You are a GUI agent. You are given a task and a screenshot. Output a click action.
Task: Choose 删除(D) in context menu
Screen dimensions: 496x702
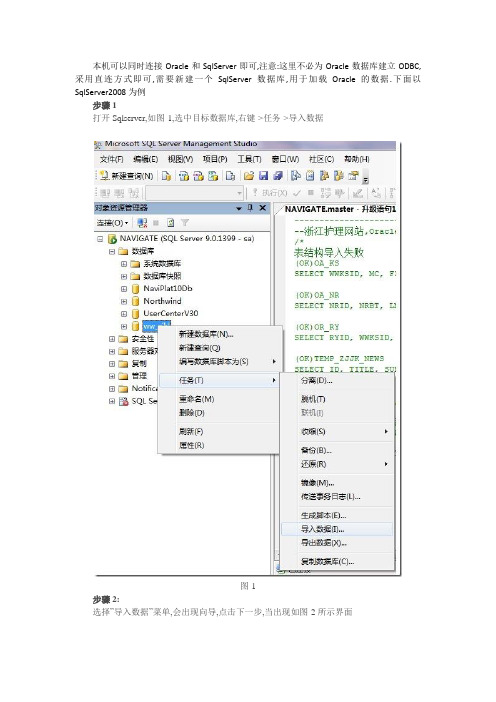pyautogui.click(x=219, y=413)
